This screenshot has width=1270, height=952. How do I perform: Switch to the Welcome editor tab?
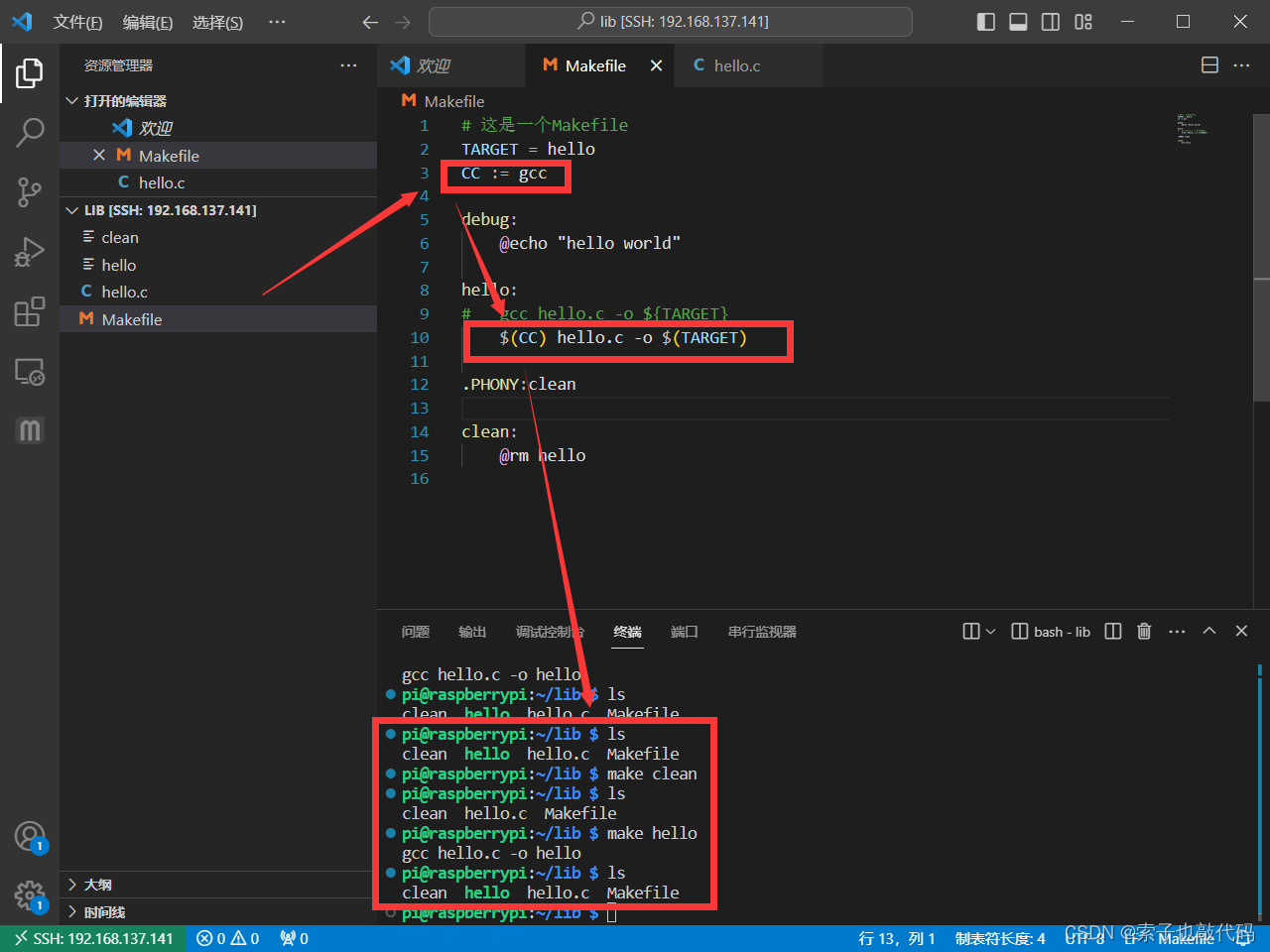coord(451,65)
